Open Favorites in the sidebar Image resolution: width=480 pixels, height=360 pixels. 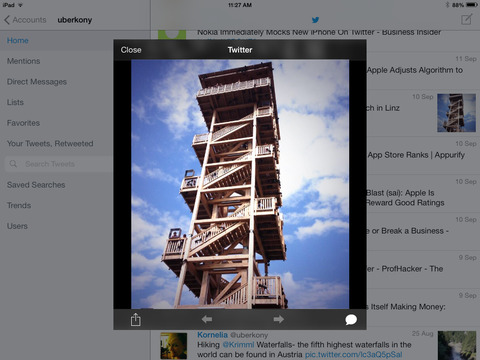pos(23,123)
